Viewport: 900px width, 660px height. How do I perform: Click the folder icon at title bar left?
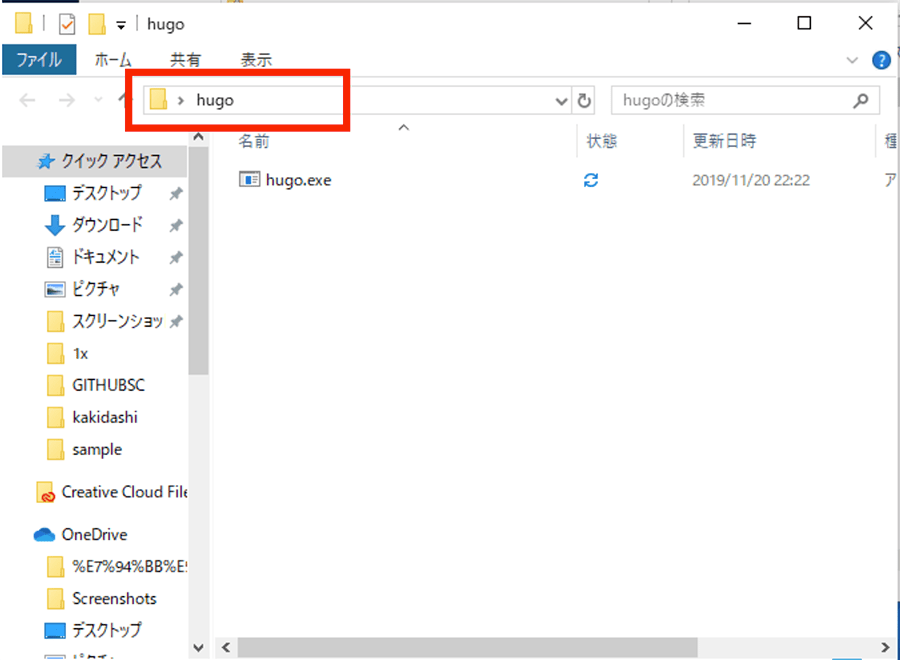[24, 24]
